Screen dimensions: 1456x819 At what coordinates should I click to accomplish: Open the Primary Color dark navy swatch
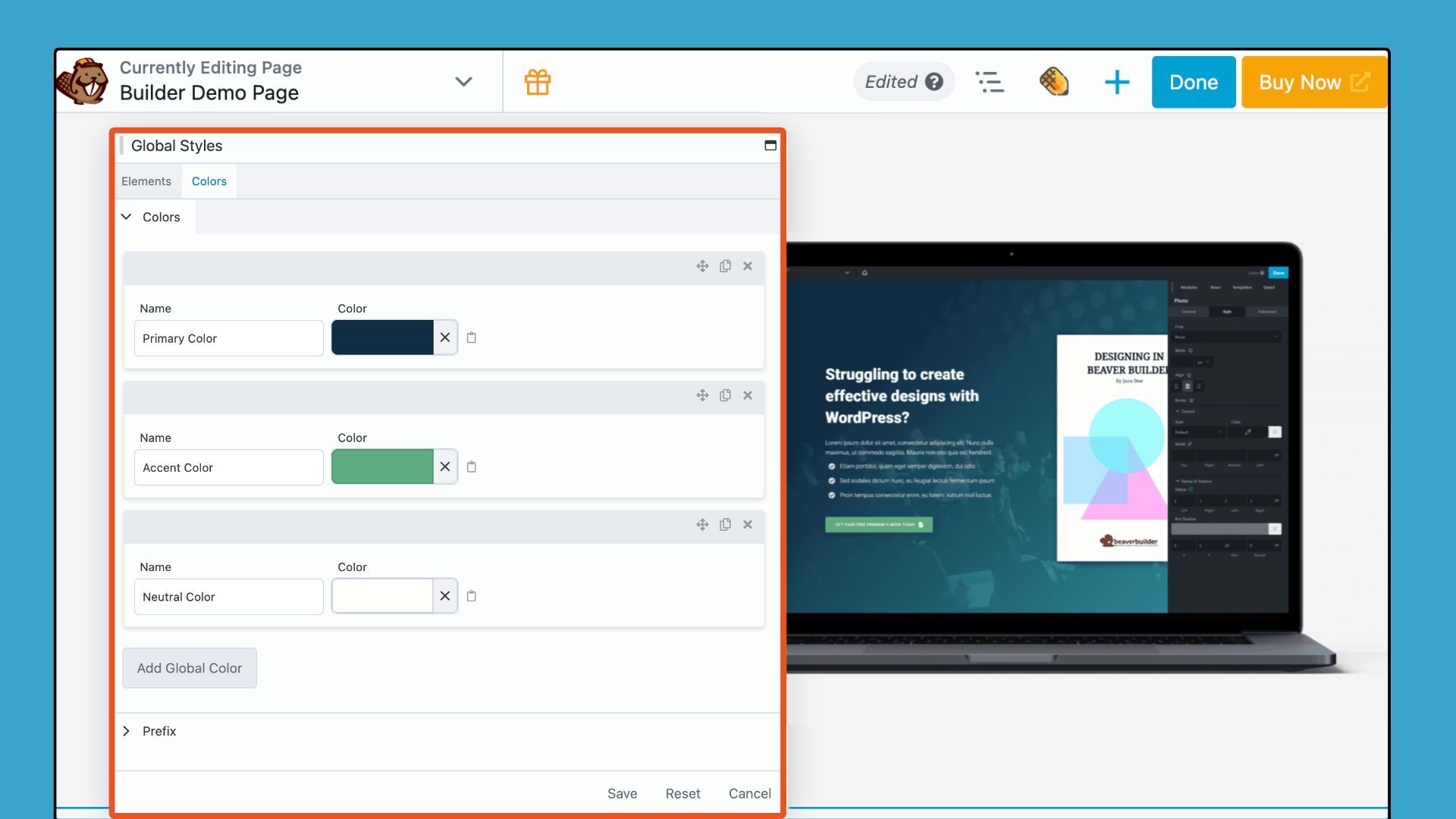tap(382, 337)
